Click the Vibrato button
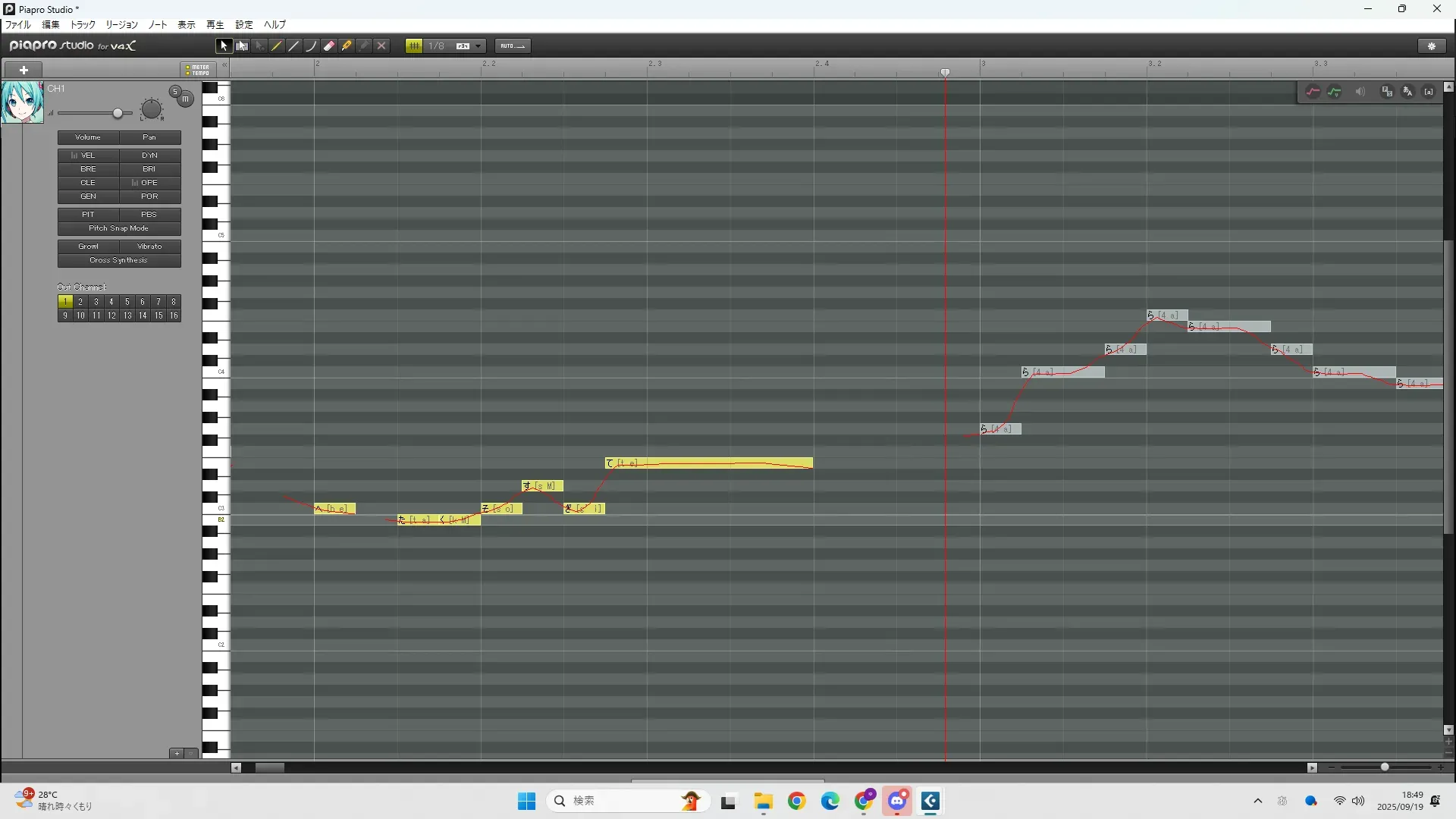The image size is (1456, 819). coord(149,246)
